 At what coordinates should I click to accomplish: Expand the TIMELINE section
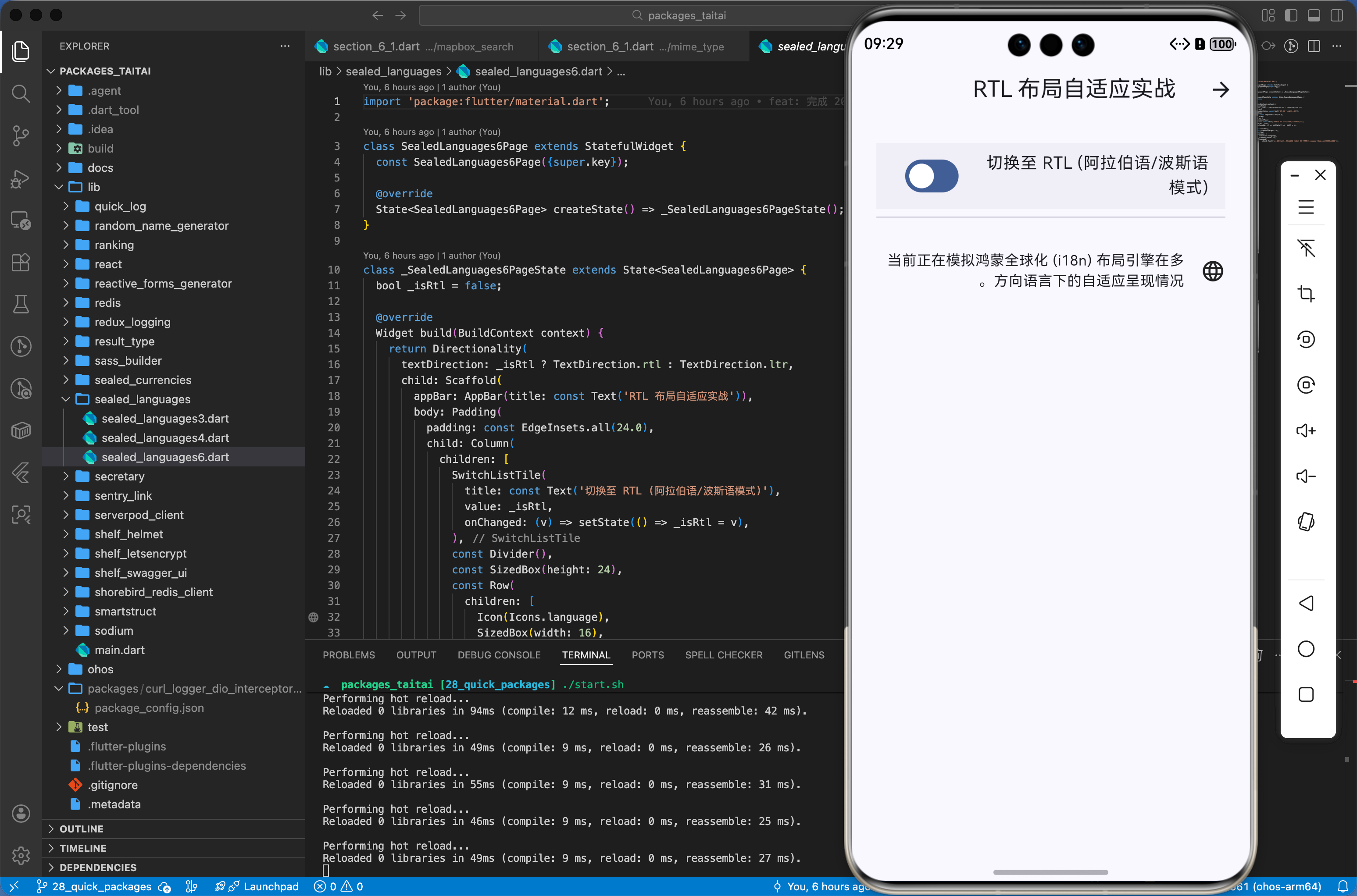tap(83, 848)
